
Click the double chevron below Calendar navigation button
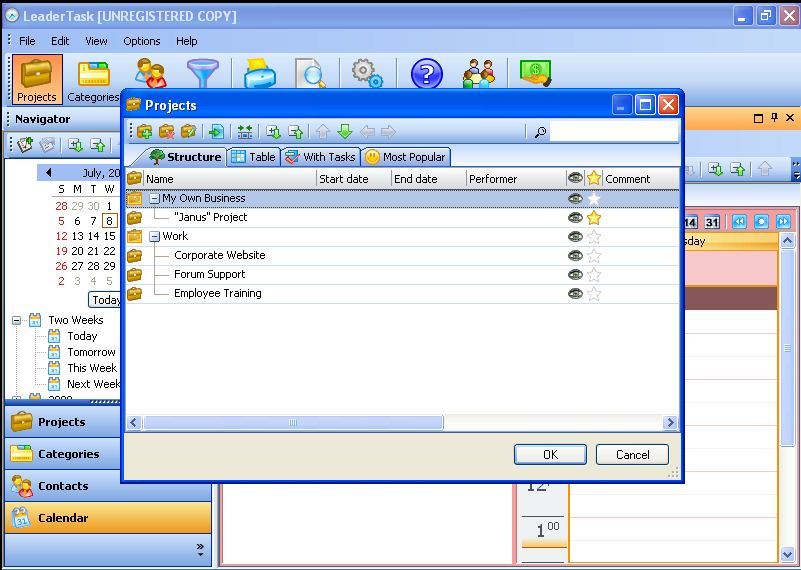coord(200,550)
